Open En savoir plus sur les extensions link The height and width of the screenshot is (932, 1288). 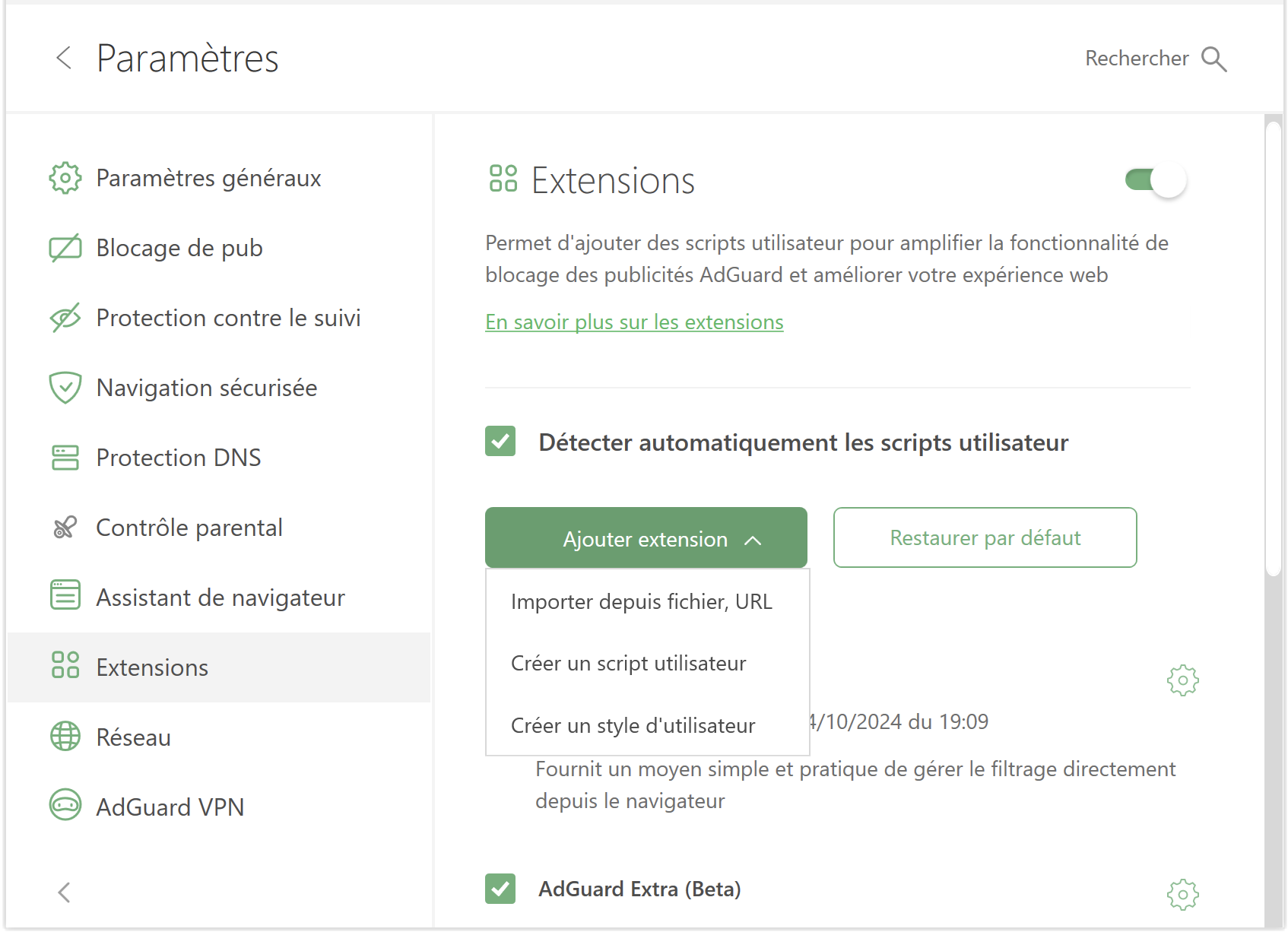click(x=634, y=322)
